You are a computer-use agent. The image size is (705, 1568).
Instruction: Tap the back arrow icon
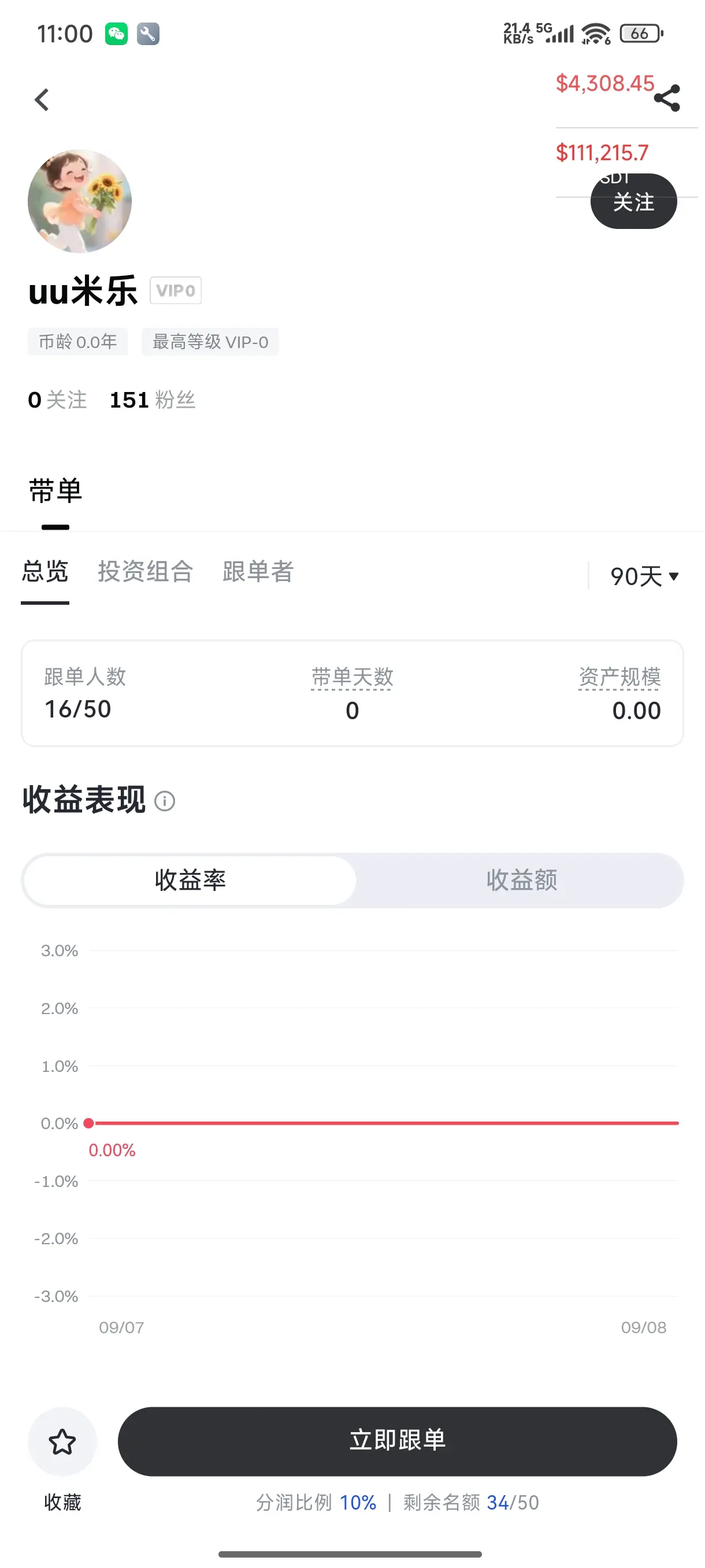pos(42,100)
